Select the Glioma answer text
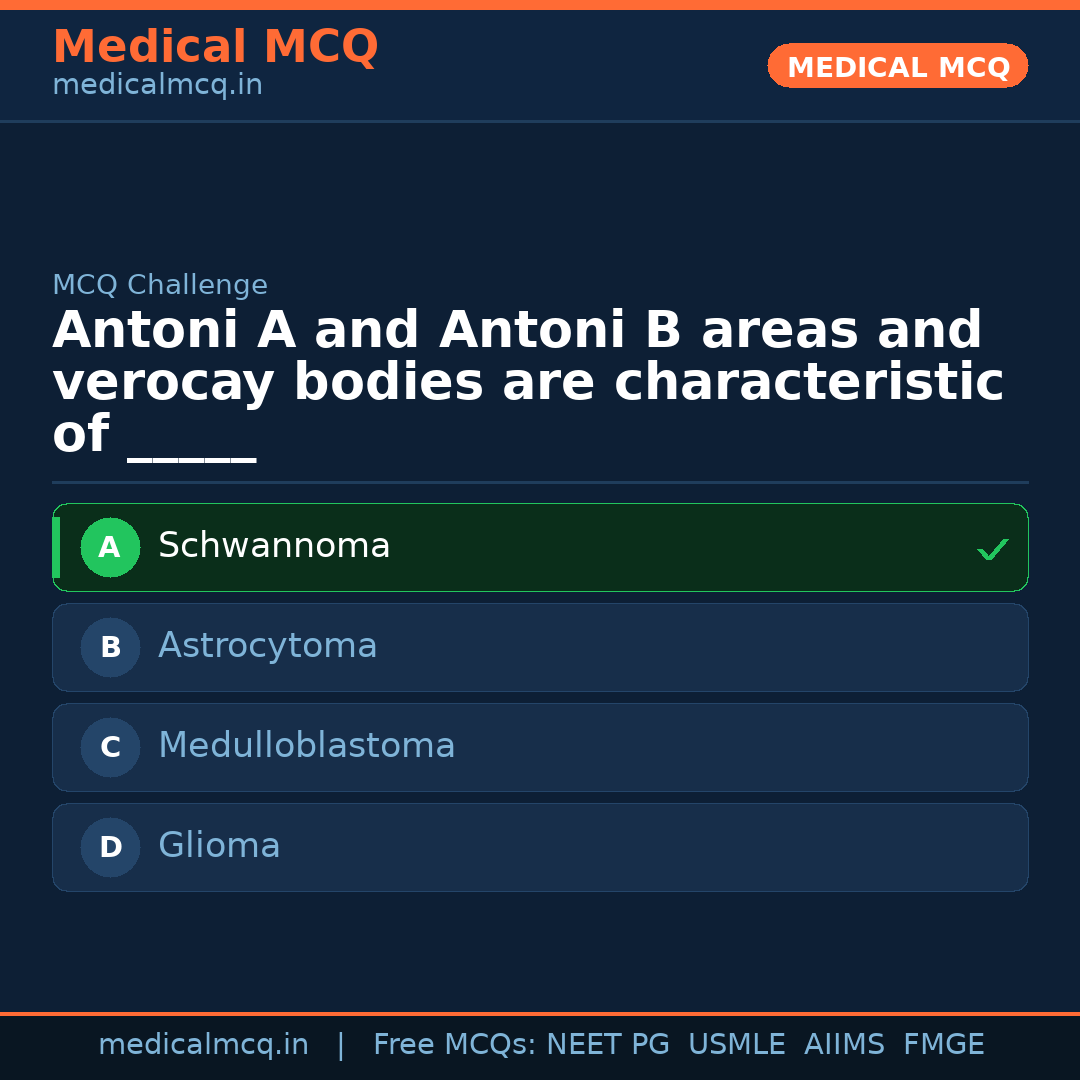 point(219,846)
